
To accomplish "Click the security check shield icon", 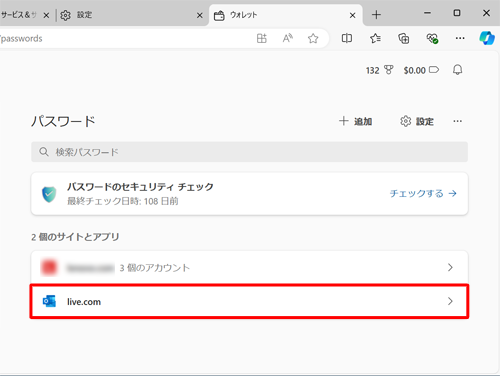I will click(49, 194).
